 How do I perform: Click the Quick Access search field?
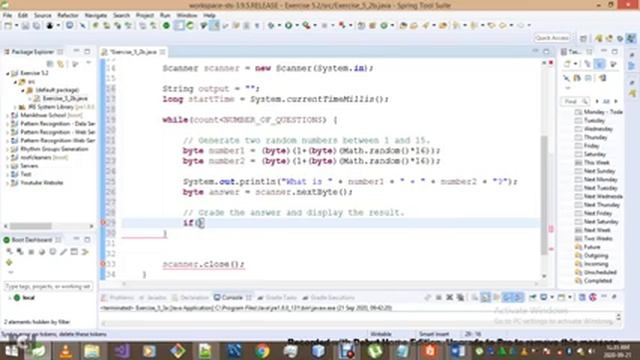(x=552, y=38)
